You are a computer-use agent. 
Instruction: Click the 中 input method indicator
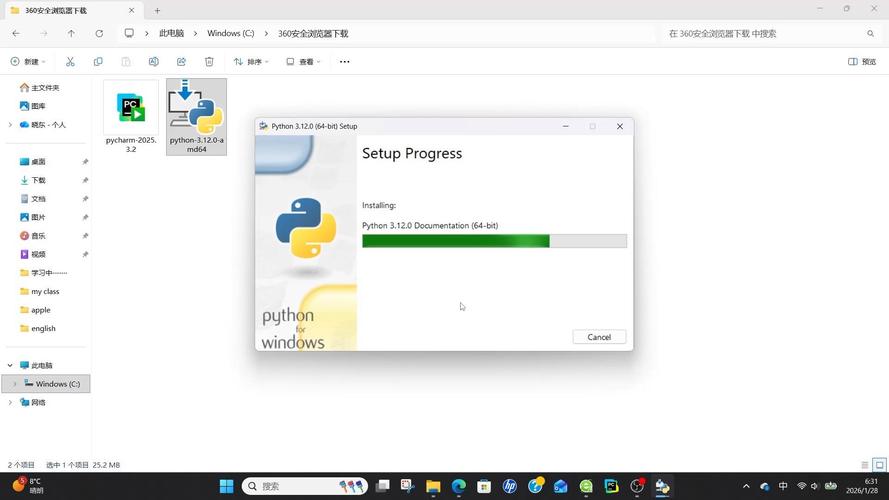coord(783,486)
